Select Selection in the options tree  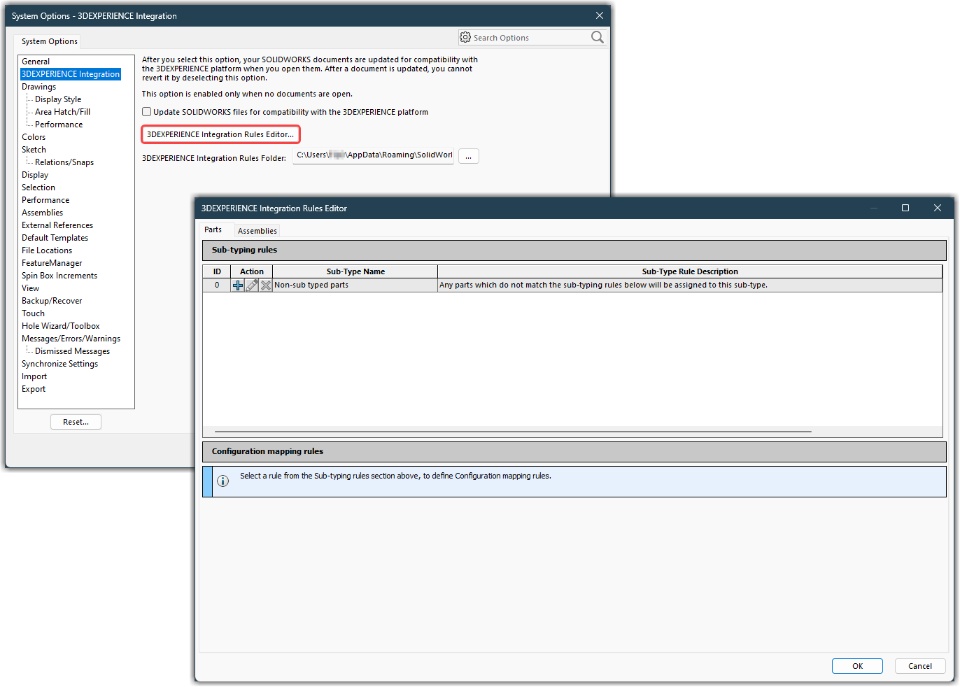[x=38, y=187]
